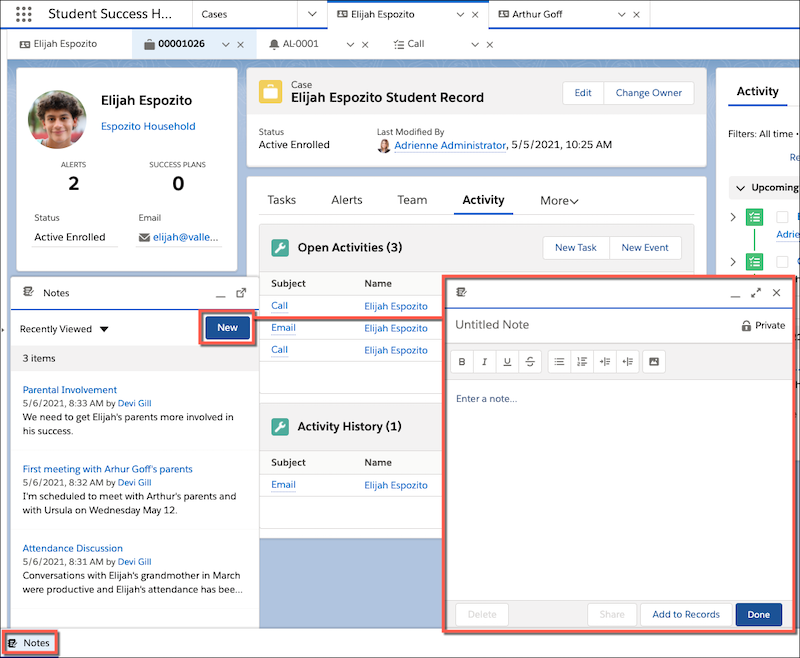Close the Untitled Note composer

click(777, 293)
